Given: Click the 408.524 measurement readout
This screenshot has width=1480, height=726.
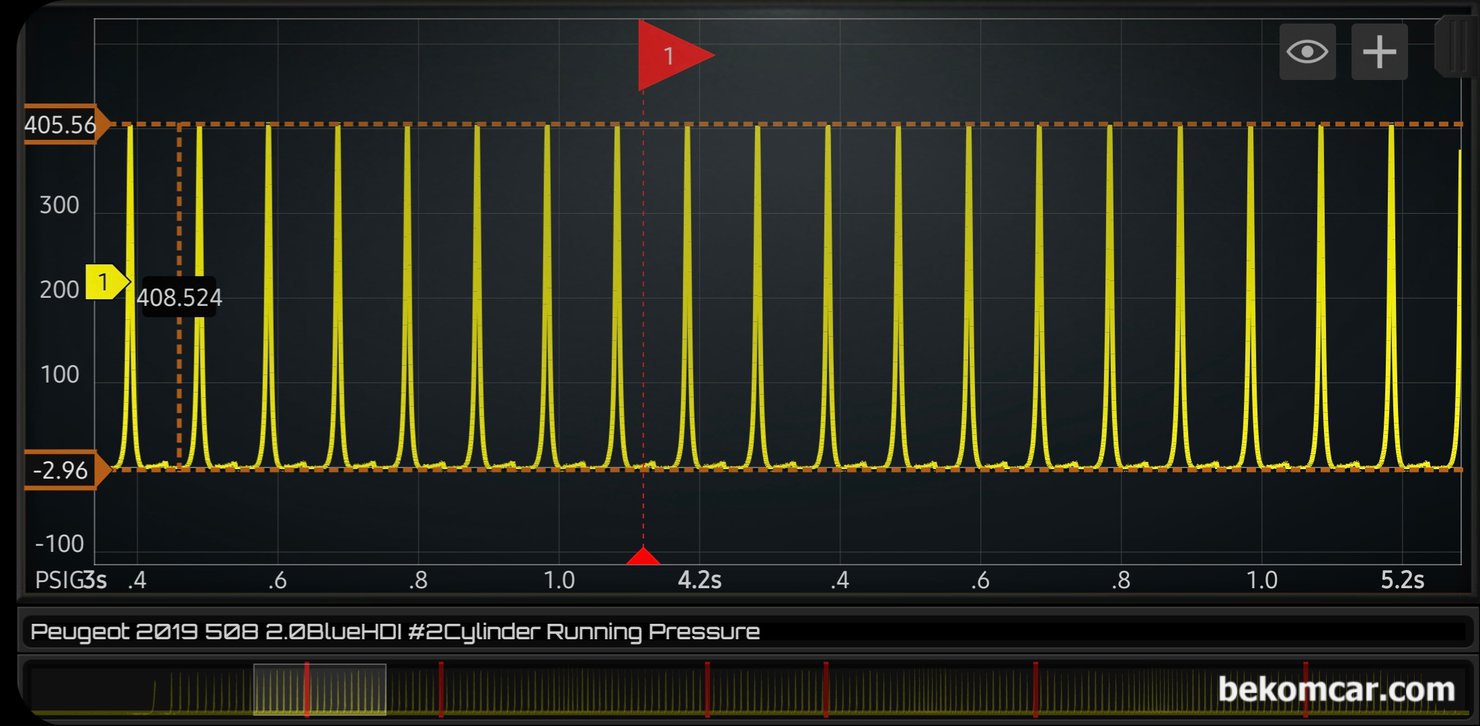Looking at the screenshot, I should pyautogui.click(x=179, y=297).
